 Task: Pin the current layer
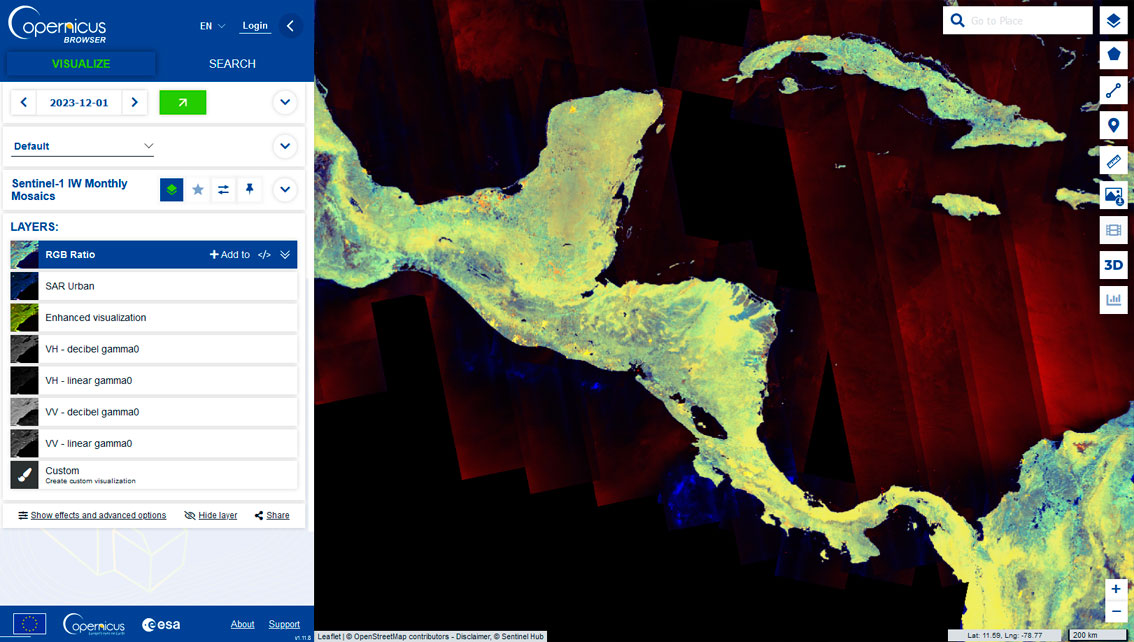click(x=250, y=189)
